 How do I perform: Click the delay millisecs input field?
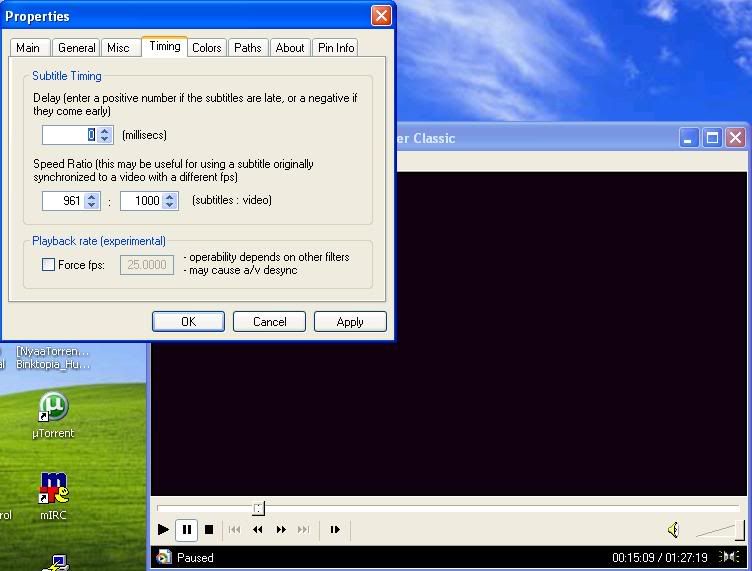pos(69,135)
